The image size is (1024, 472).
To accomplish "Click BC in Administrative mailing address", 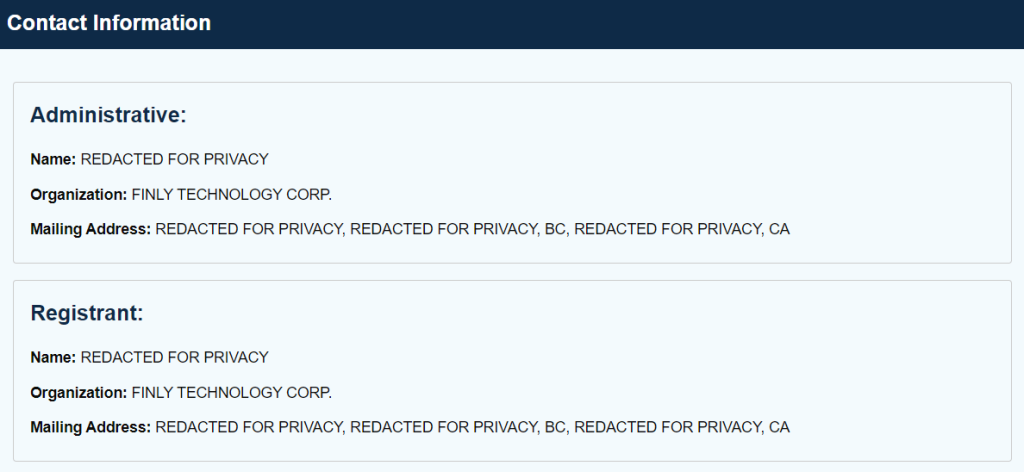I will click(554, 229).
